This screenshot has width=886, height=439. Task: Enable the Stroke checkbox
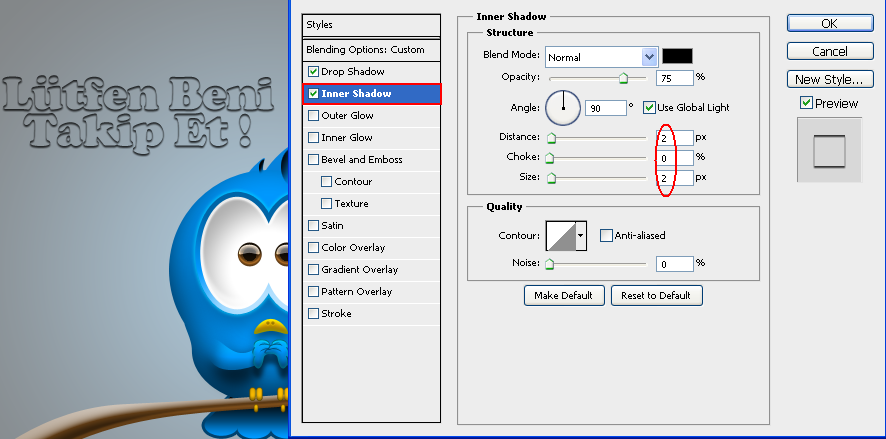pyautogui.click(x=313, y=314)
